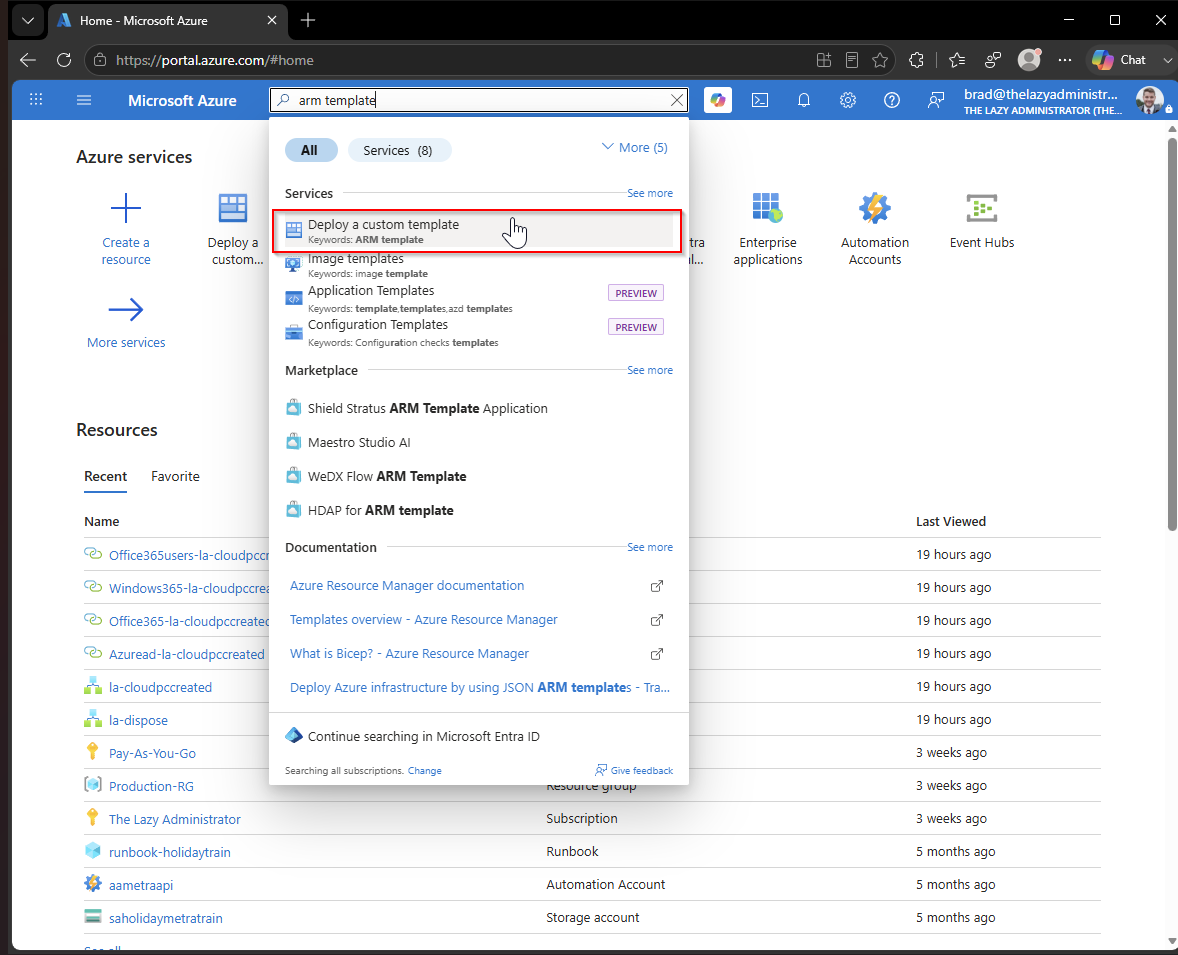Select Configuration Templates search result

click(477, 333)
